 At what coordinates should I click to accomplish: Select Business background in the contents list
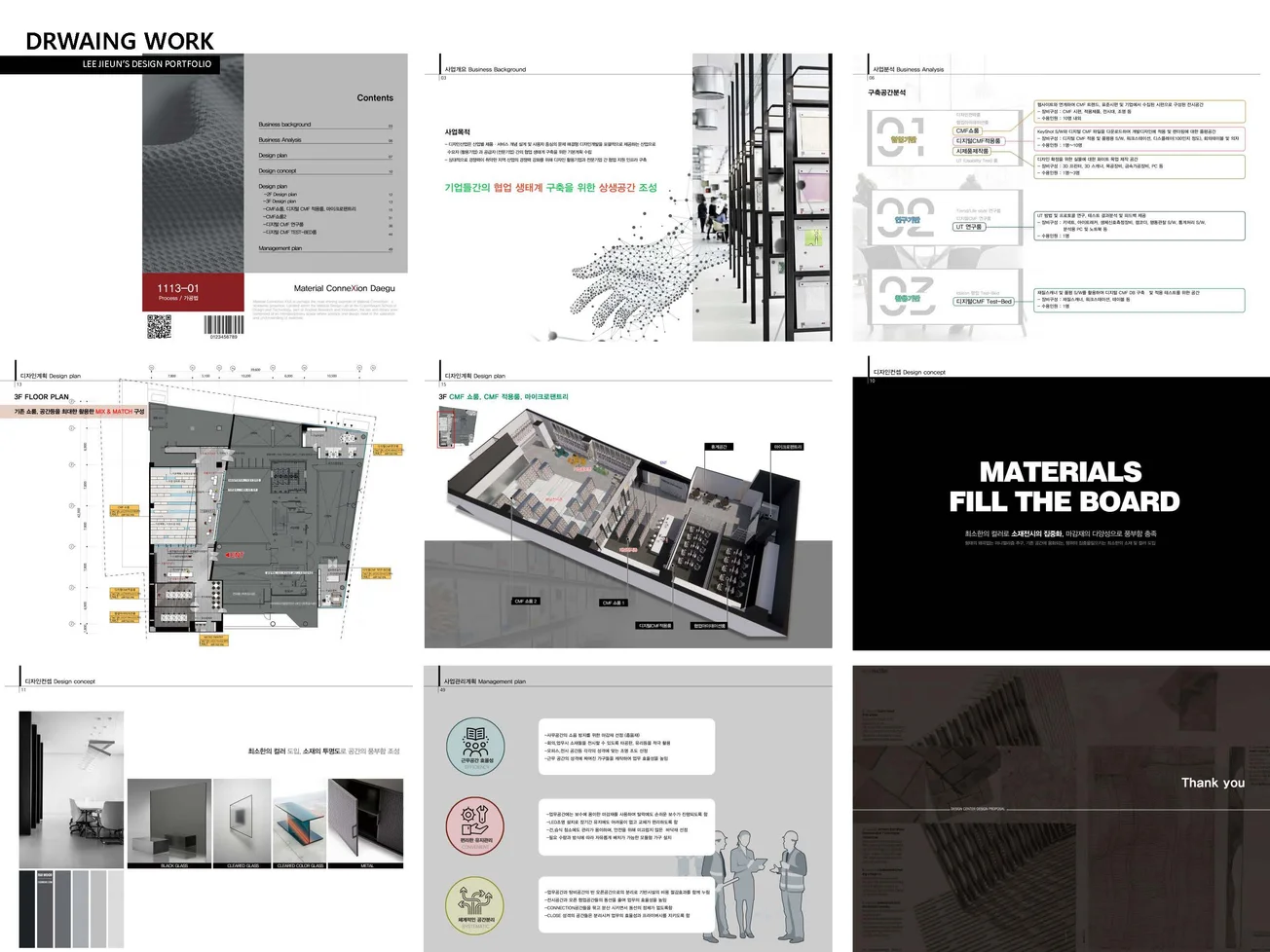click(325, 125)
